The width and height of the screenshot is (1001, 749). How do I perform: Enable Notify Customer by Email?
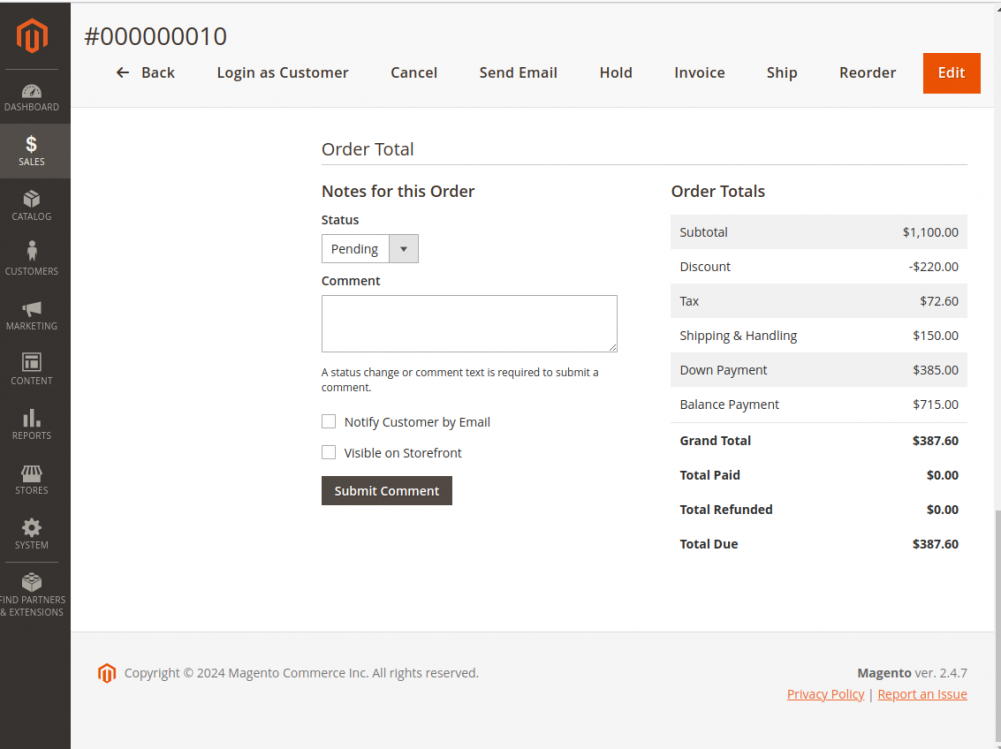(328, 421)
